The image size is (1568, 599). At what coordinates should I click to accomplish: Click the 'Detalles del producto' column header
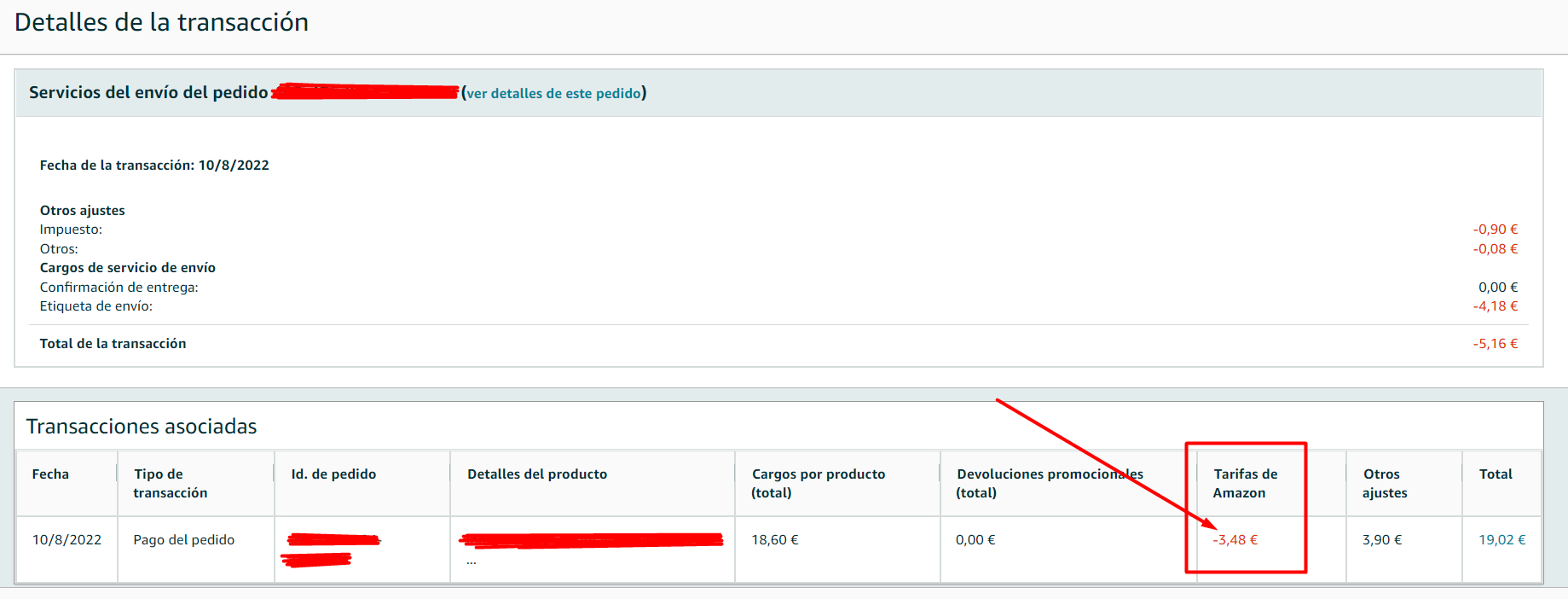(536, 474)
